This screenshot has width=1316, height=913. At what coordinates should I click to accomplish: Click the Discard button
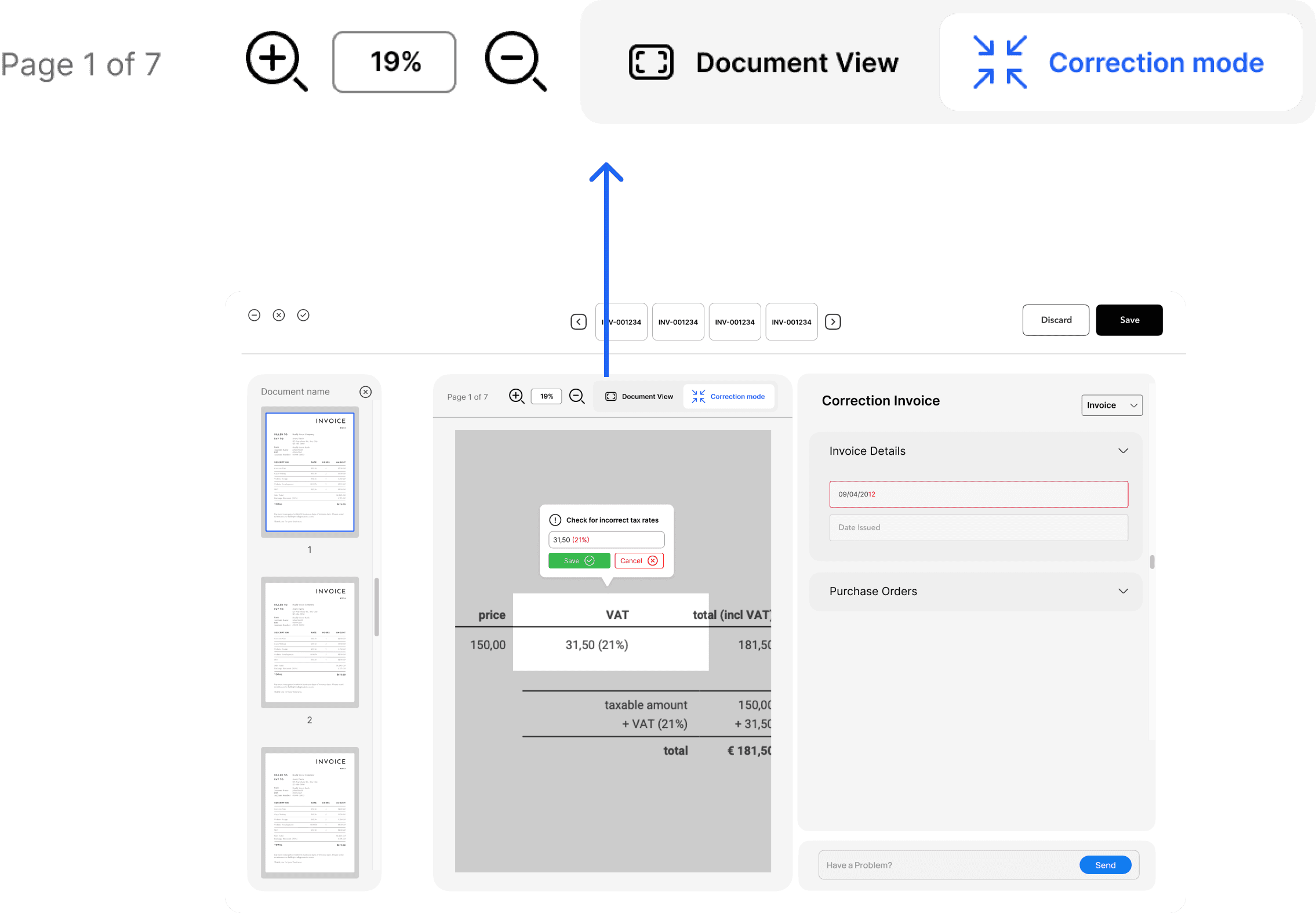tap(1055, 320)
